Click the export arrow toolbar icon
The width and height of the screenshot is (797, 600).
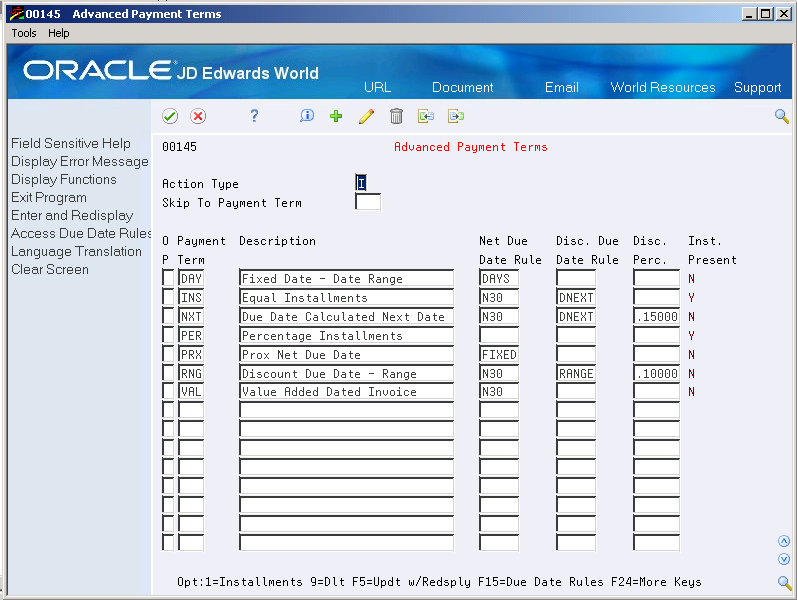456,116
